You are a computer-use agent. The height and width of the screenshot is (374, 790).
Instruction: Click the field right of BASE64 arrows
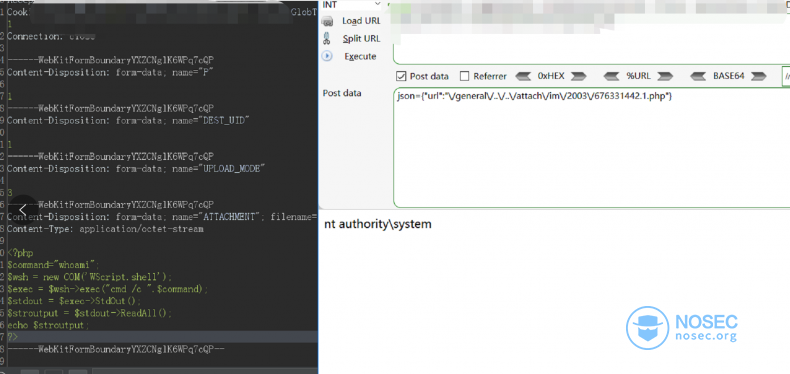pyautogui.click(x=786, y=76)
